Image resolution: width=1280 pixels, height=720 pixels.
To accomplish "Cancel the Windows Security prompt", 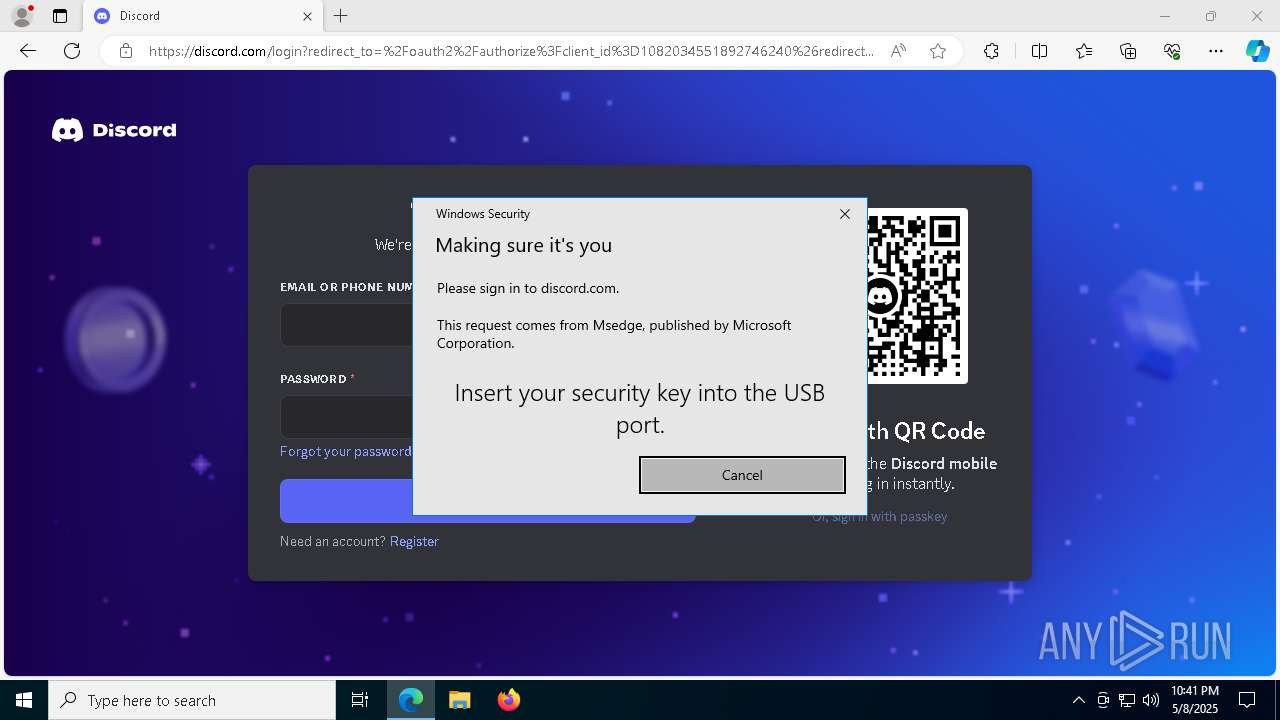I will 742,475.
